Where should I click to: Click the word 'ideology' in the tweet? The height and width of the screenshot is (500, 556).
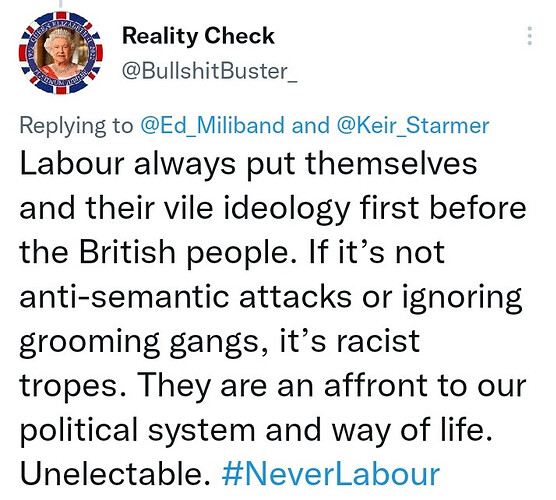[x=287, y=209]
